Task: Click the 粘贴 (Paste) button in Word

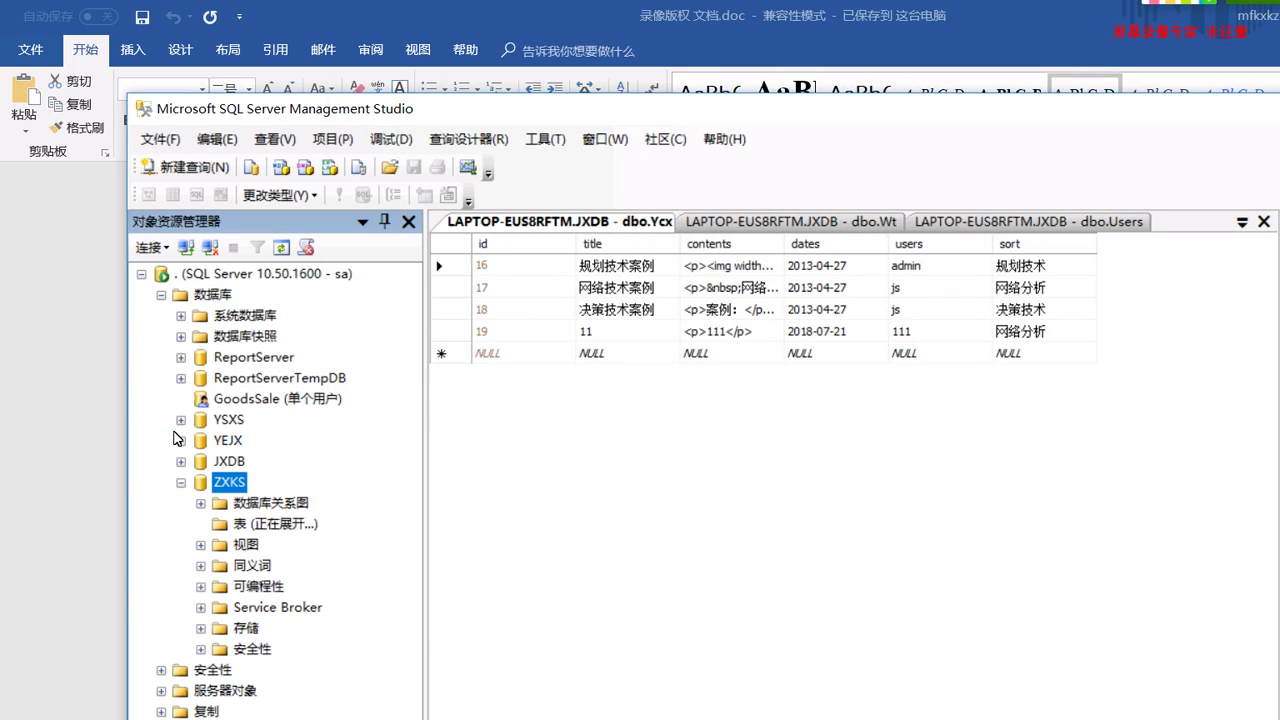Action: (x=24, y=101)
